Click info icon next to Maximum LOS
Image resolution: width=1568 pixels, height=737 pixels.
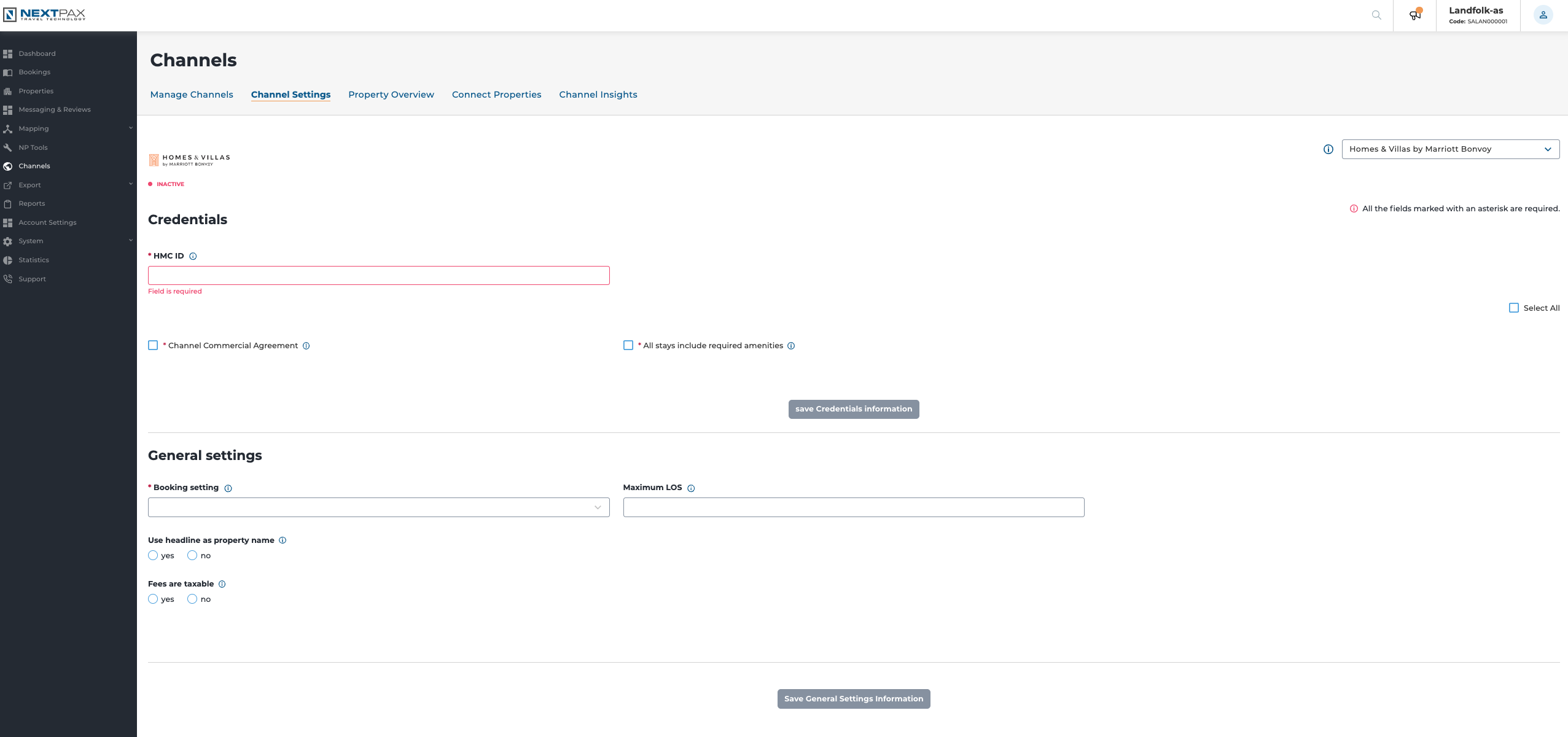pyautogui.click(x=691, y=488)
